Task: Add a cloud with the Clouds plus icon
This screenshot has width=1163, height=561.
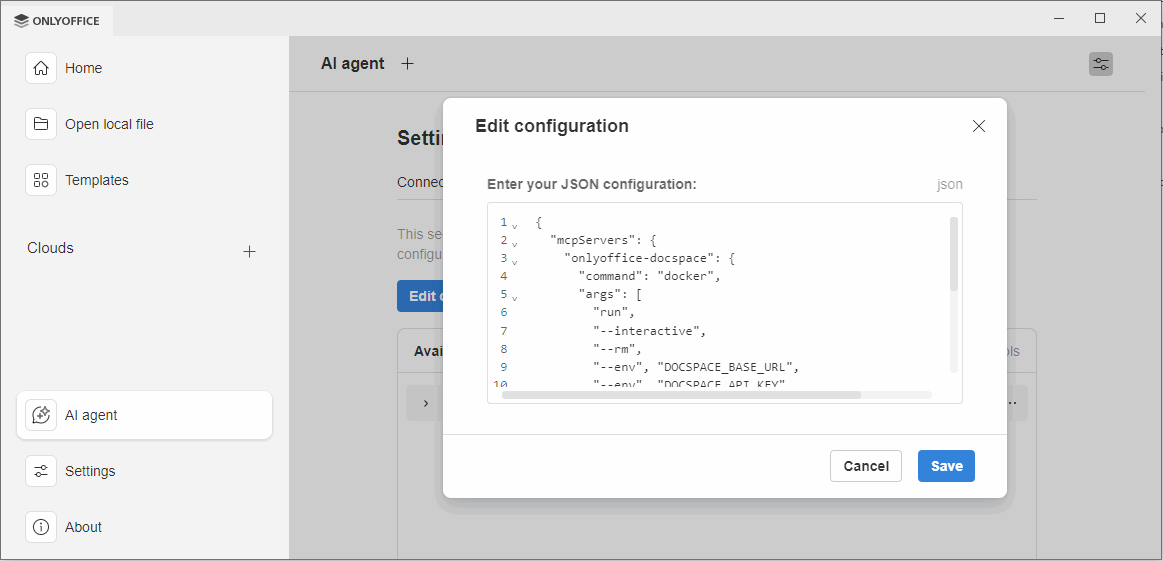Action: [x=250, y=251]
